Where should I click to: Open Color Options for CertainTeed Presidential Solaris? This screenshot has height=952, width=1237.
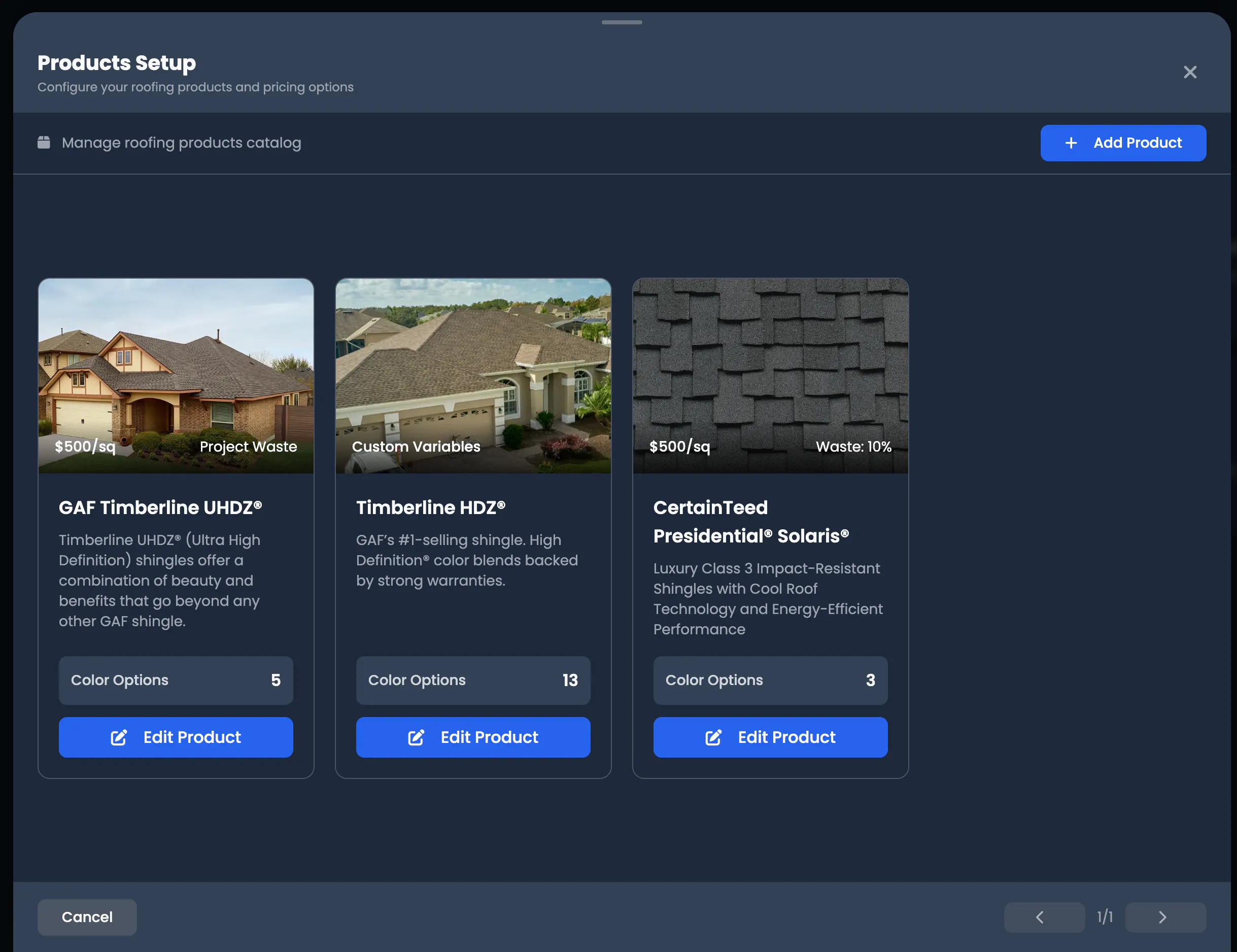(x=770, y=680)
